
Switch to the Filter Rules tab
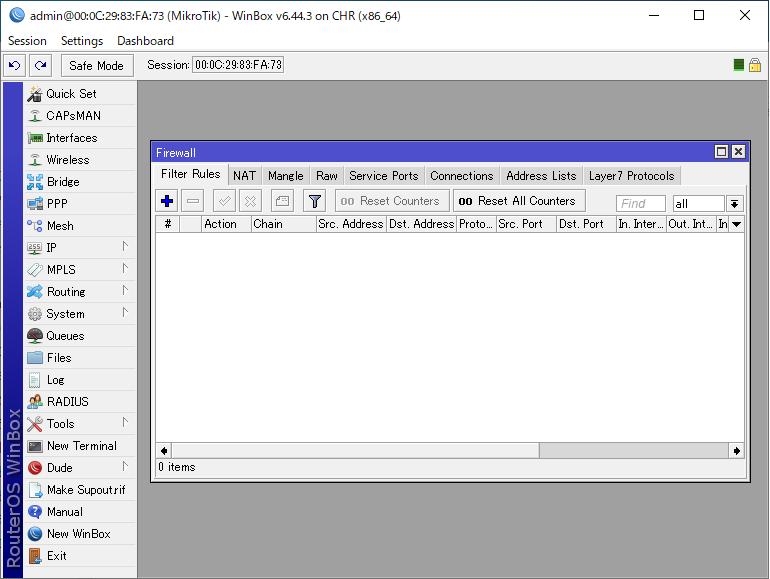pos(191,174)
